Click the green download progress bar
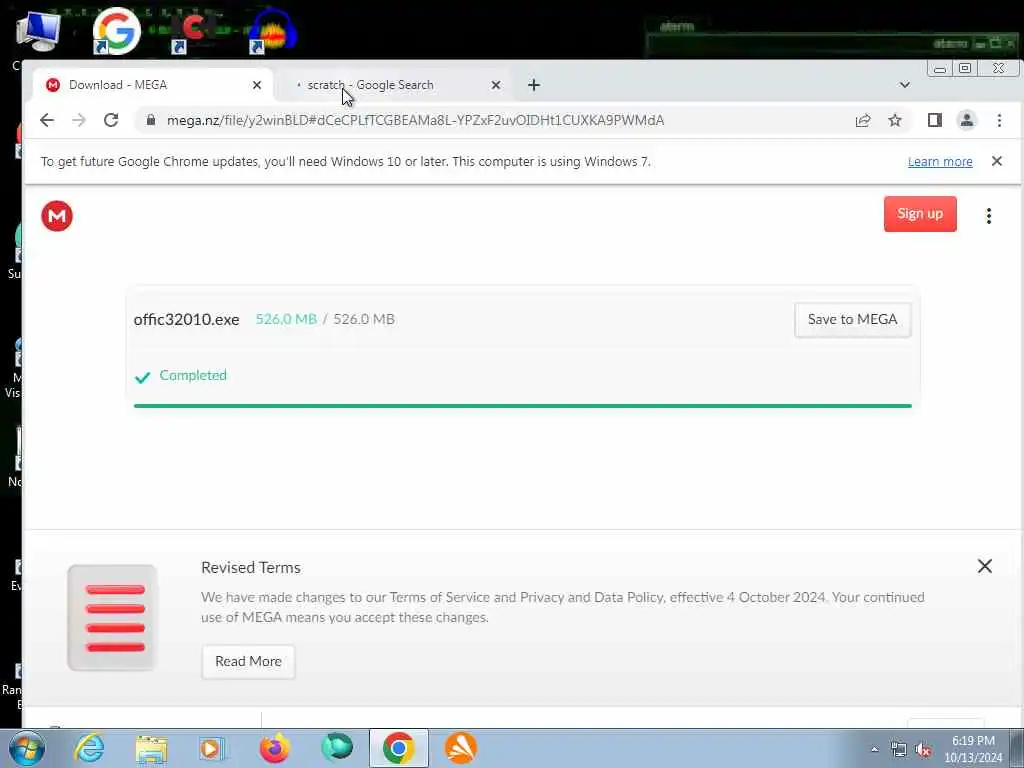Image resolution: width=1024 pixels, height=768 pixels. click(522, 406)
